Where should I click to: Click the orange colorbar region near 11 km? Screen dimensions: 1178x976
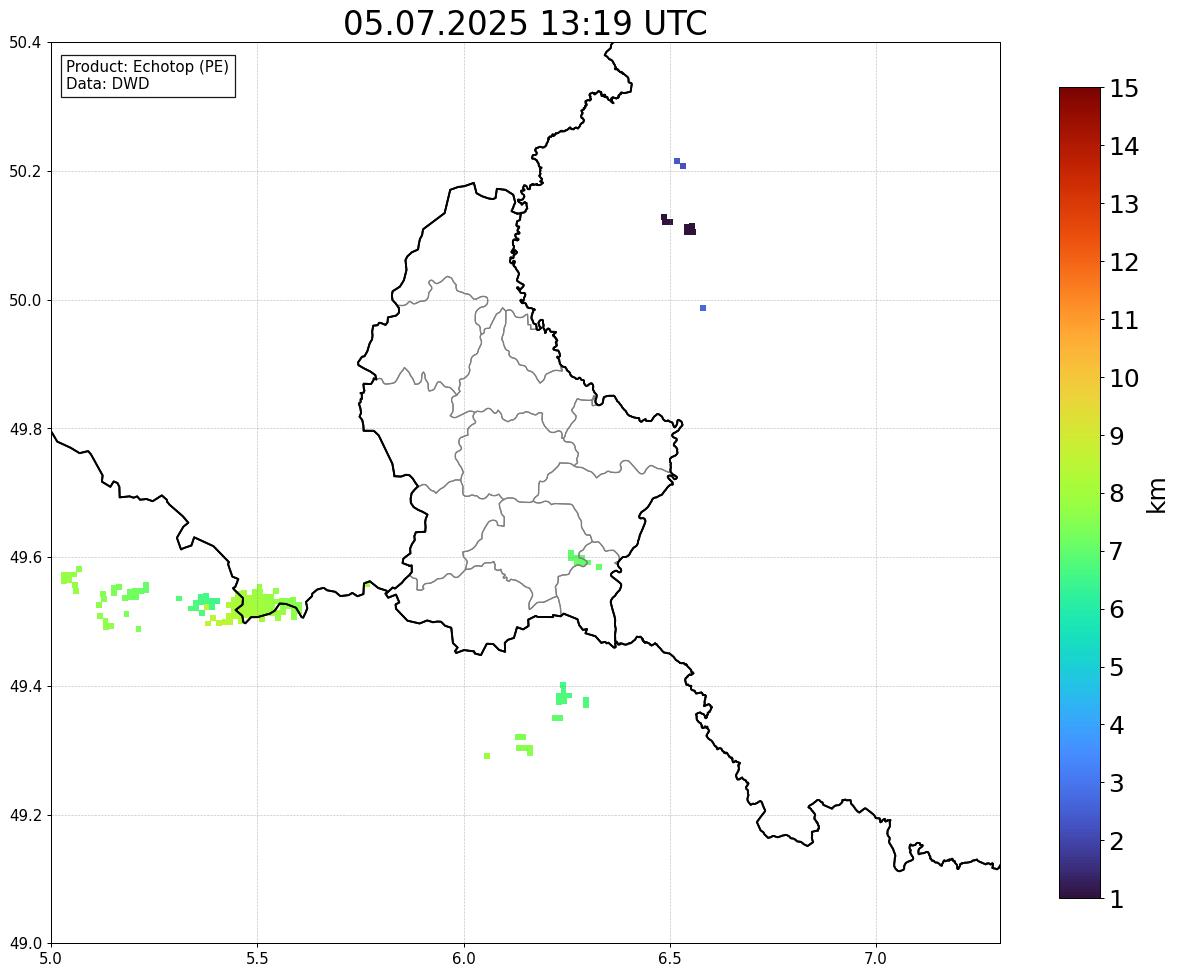pos(1080,320)
